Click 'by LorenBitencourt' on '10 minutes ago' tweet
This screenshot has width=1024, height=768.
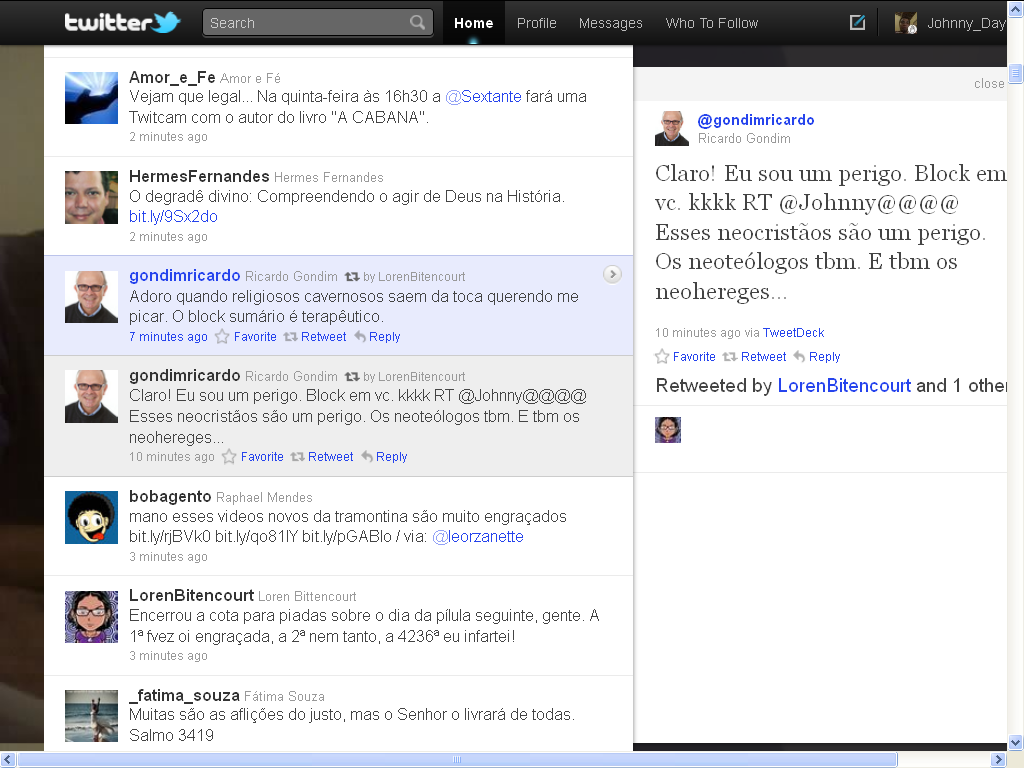coord(414,377)
